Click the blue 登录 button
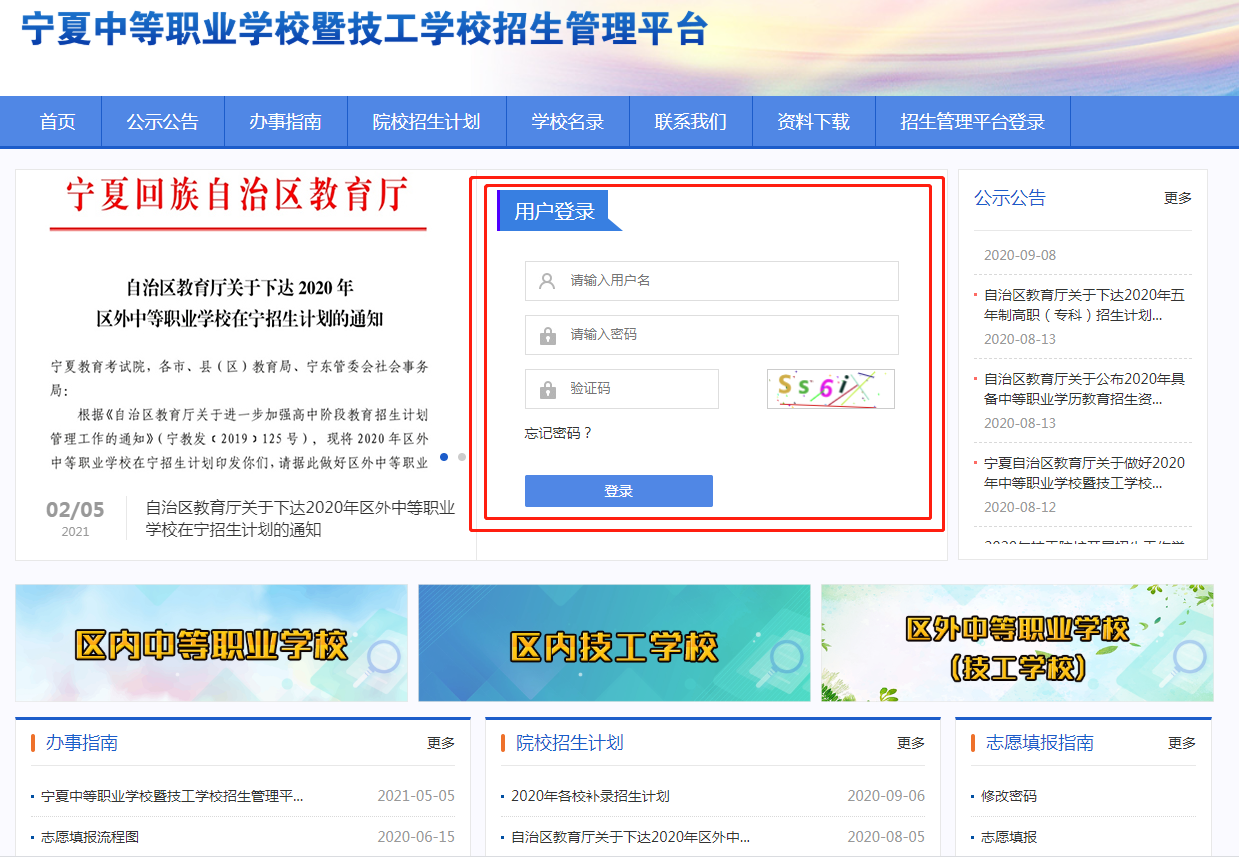The image size is (1239, 868). pyautogui.click(x=619, y=491)
